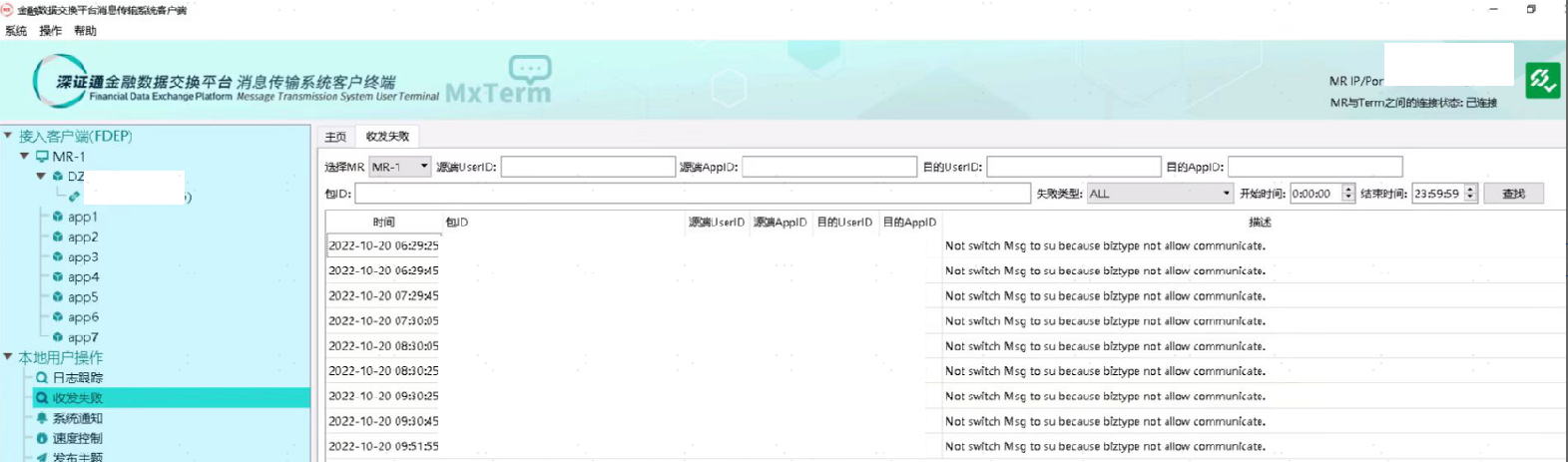
Task: Open the 系统 menu
Action: pyautogui.click(x=16, y=31)
